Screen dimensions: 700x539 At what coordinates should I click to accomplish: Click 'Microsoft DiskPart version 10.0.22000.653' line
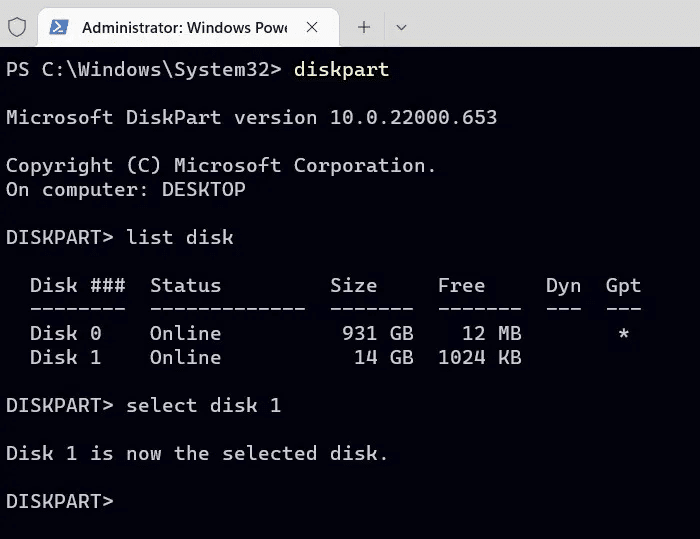[x=251, y=117]
